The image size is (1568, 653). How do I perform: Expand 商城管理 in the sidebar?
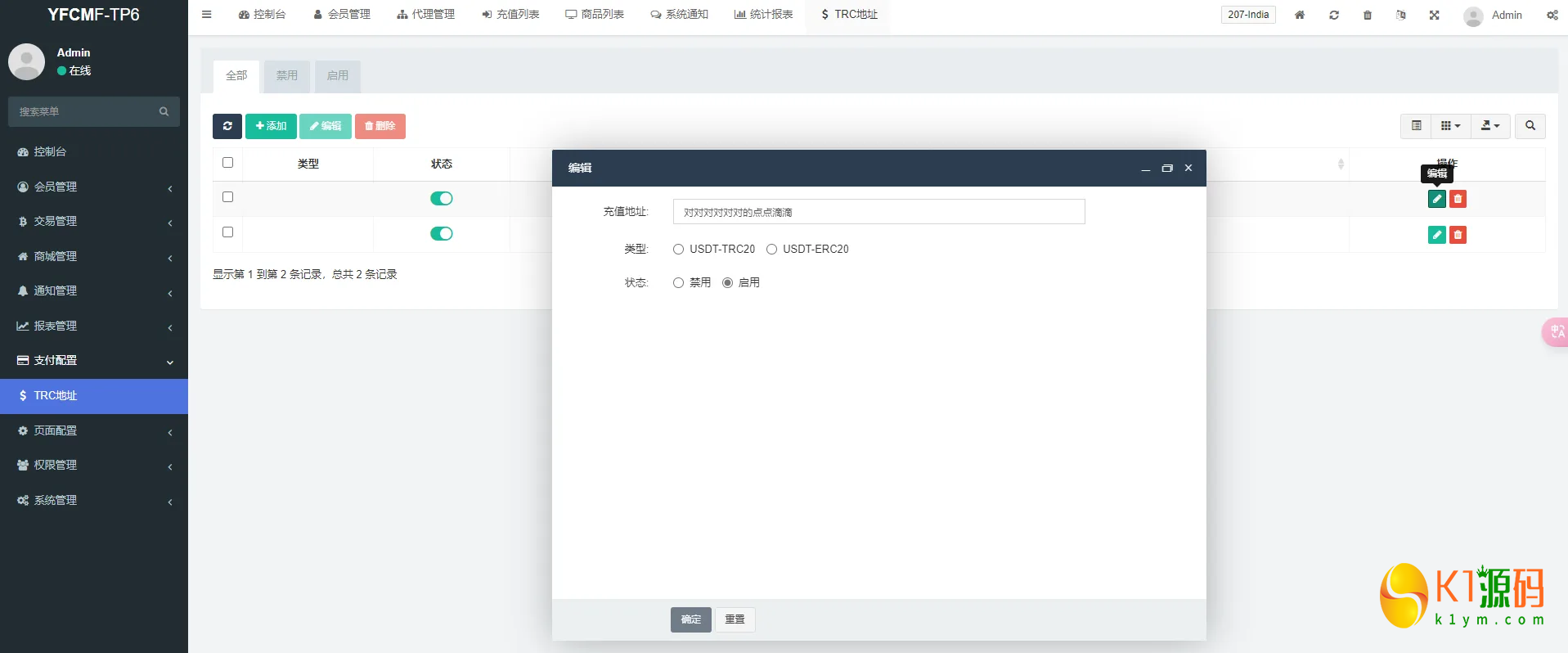94,256
